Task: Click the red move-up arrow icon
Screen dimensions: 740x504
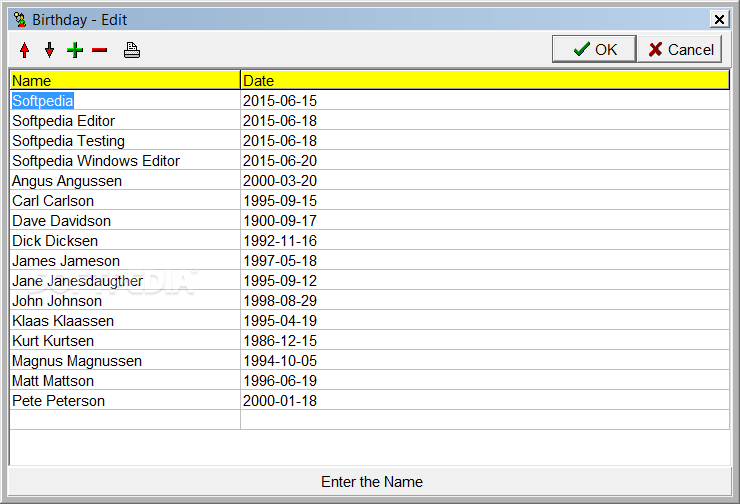Action: click(x=25, y=50)
